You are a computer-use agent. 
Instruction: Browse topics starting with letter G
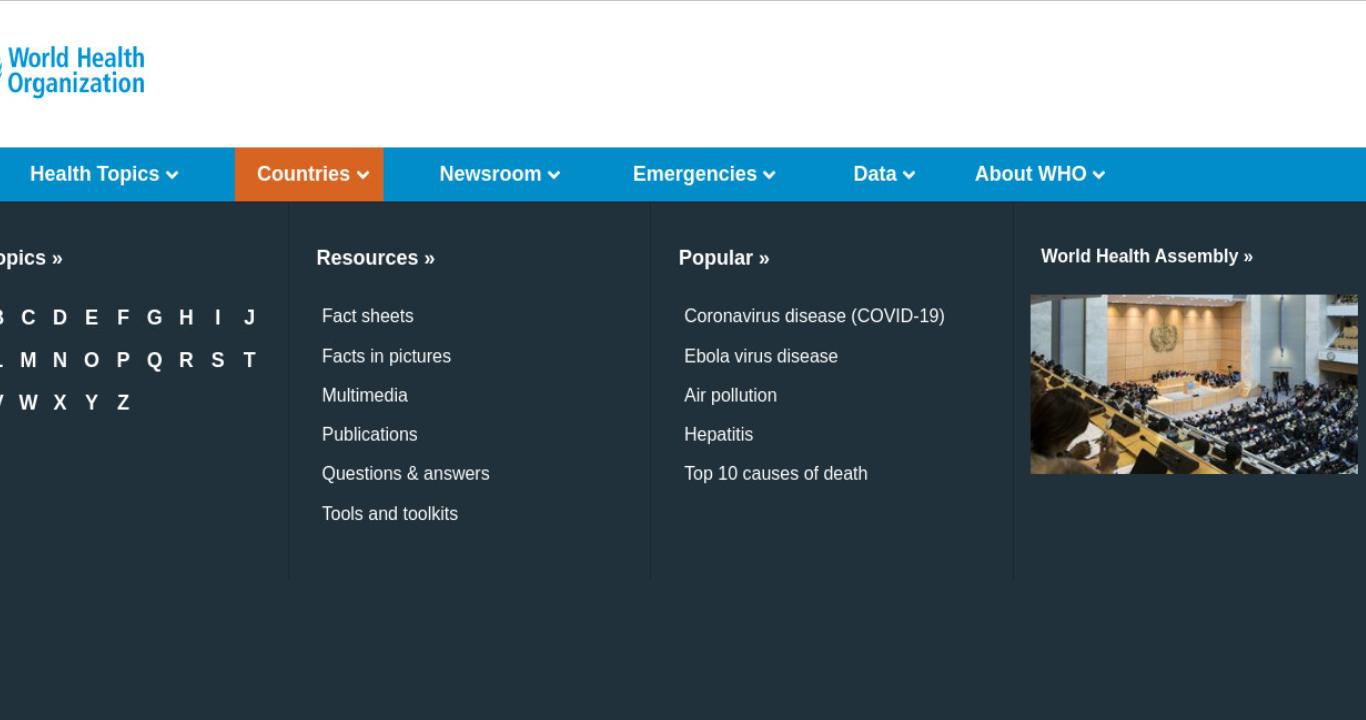click(154, 318)
